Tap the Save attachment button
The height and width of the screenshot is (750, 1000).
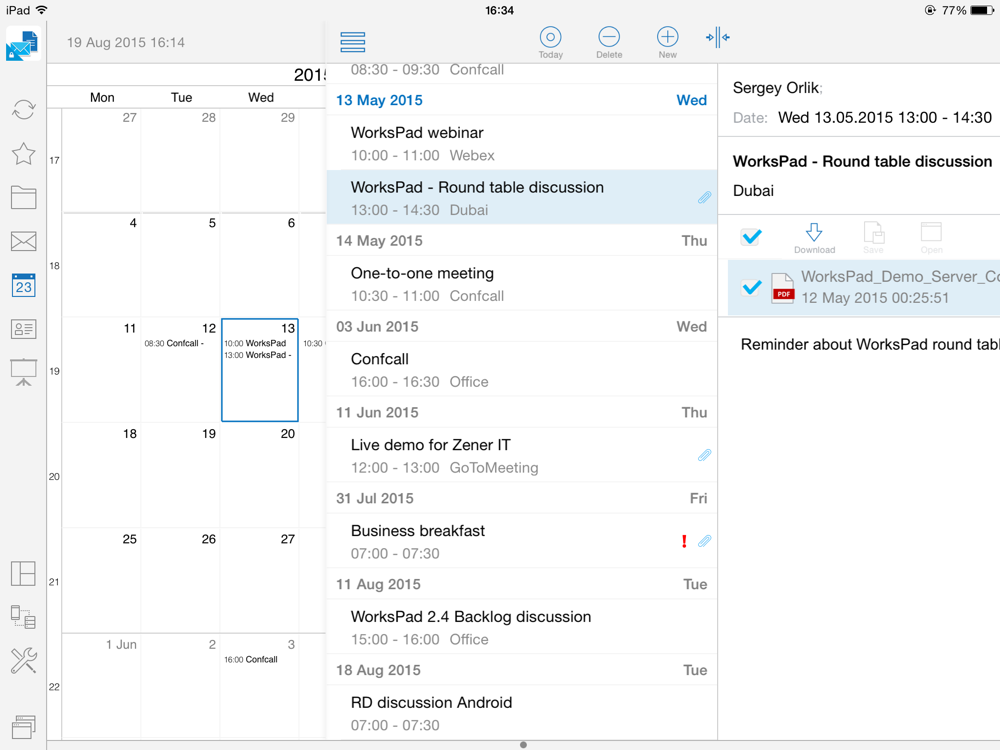point(873,239)
